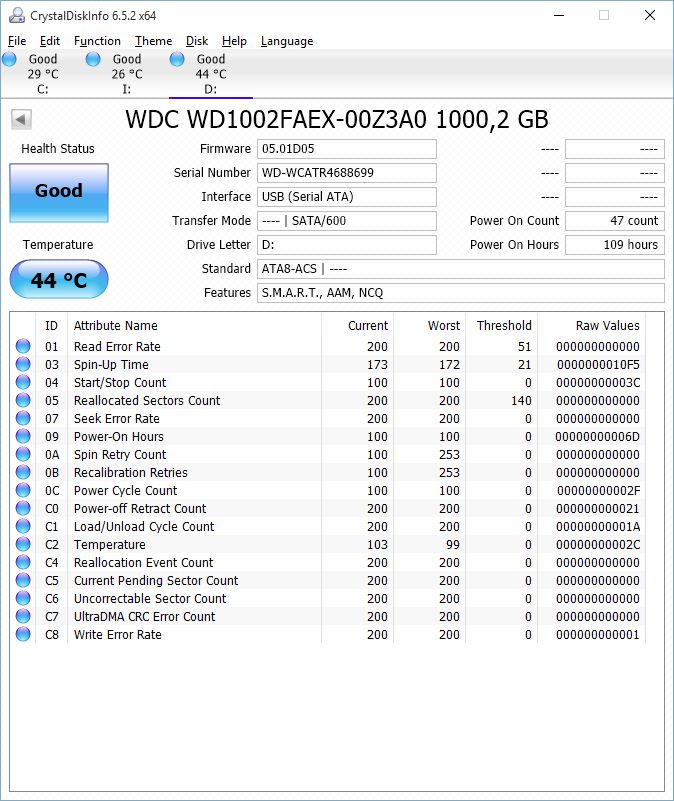Click status orb for Load/Unload Cycle Count
This screenshot has height=801, width=674.
click(23, 526)
